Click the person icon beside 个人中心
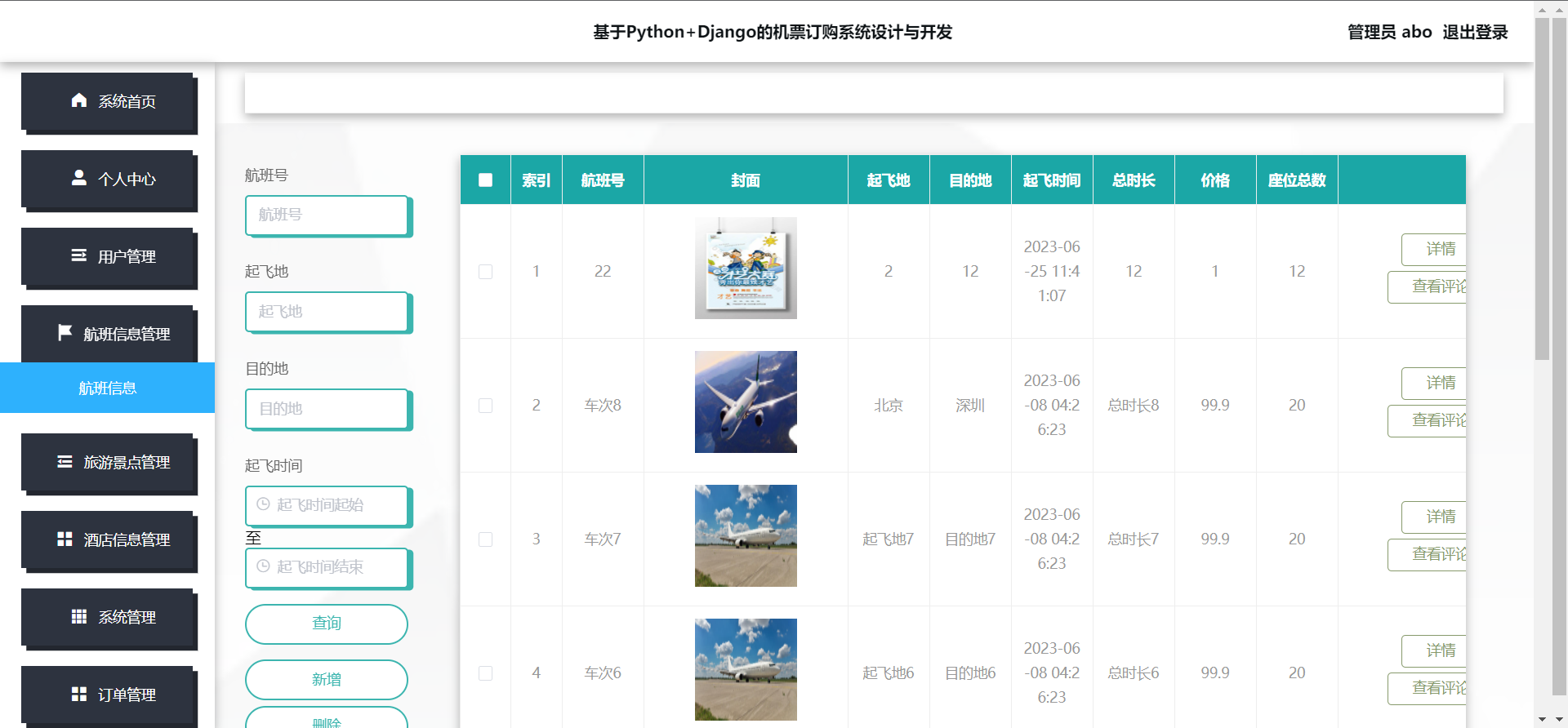Image resolution: width=1568 pixels, height=728 pixels. (79, 178)
